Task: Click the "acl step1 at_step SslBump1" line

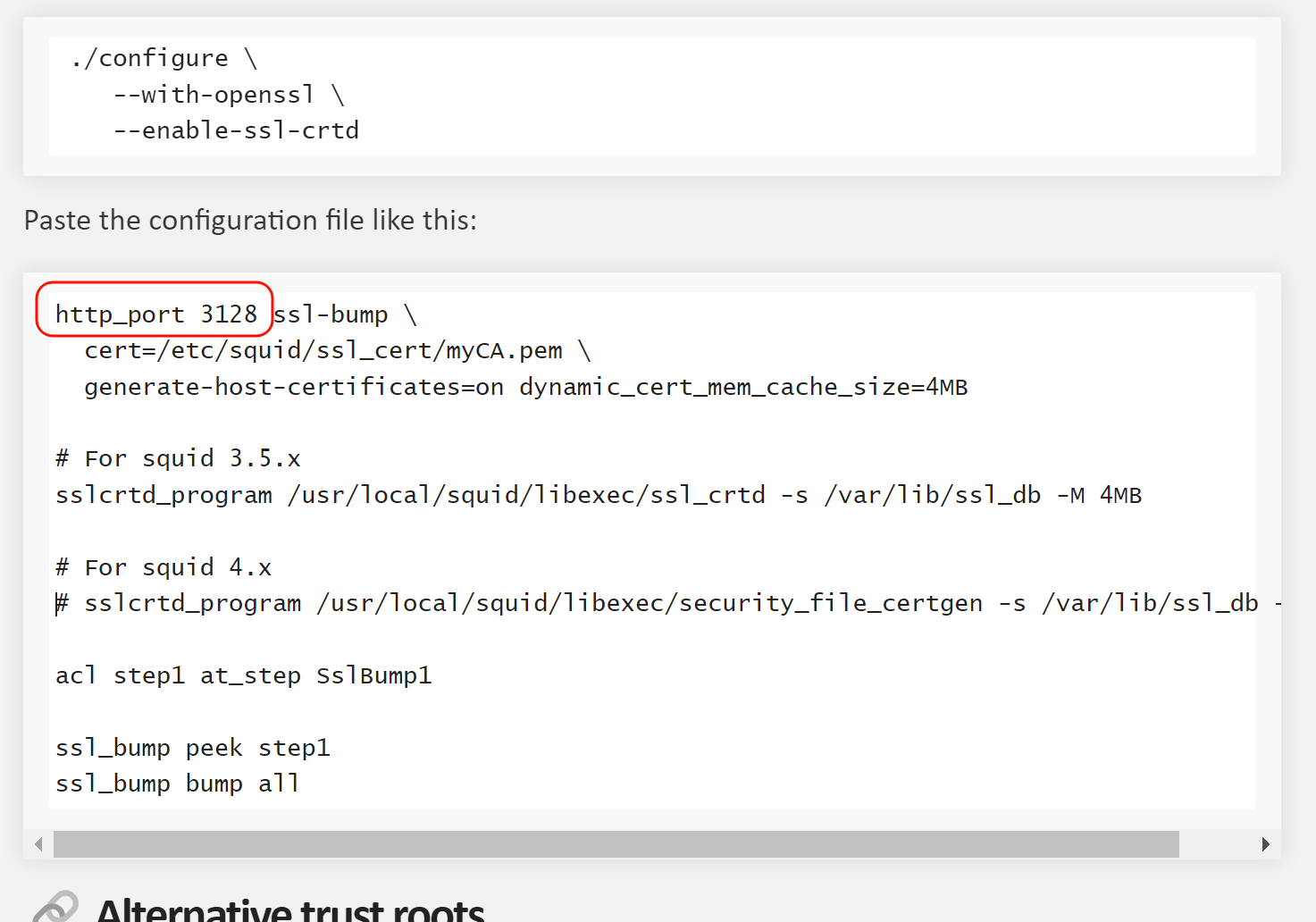Action: tap(243, 675)
